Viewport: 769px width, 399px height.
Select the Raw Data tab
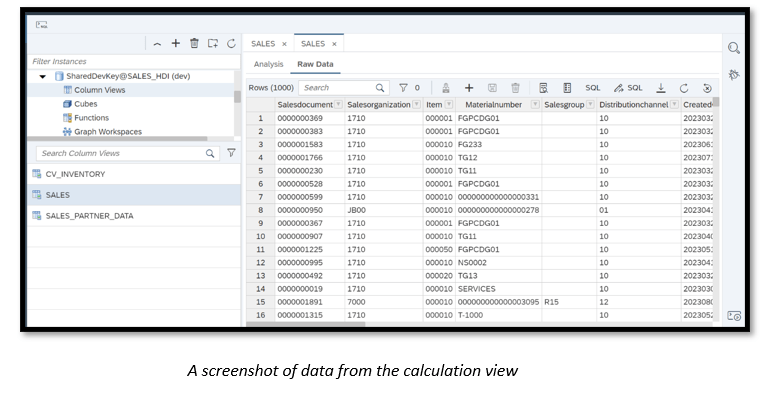click(315, 64)
